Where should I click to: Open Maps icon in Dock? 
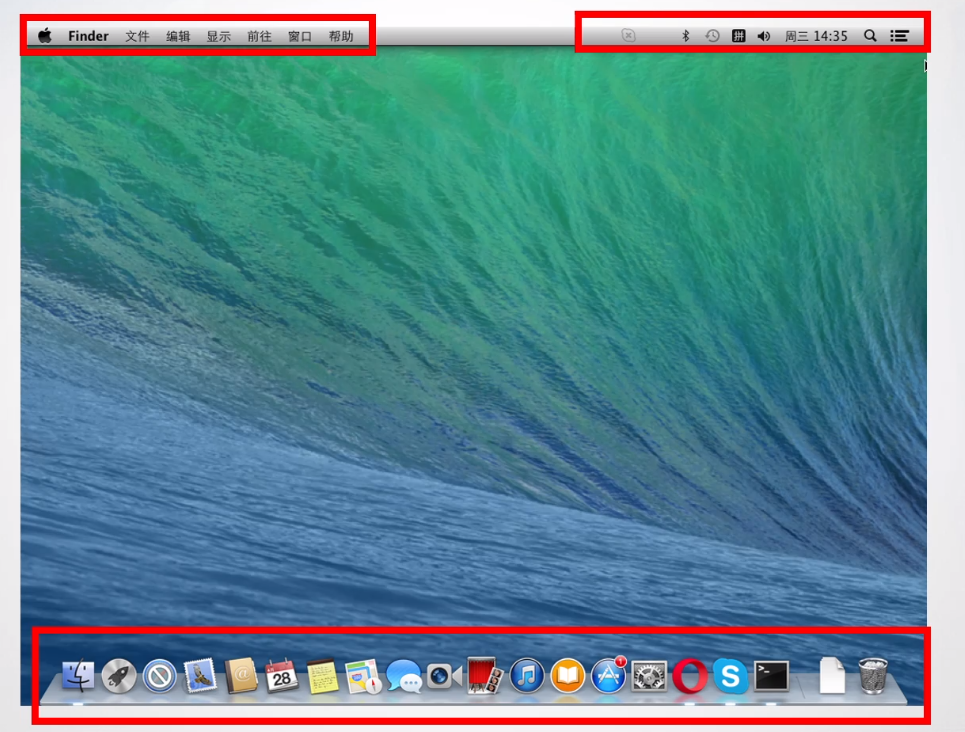tap(363, 676)
